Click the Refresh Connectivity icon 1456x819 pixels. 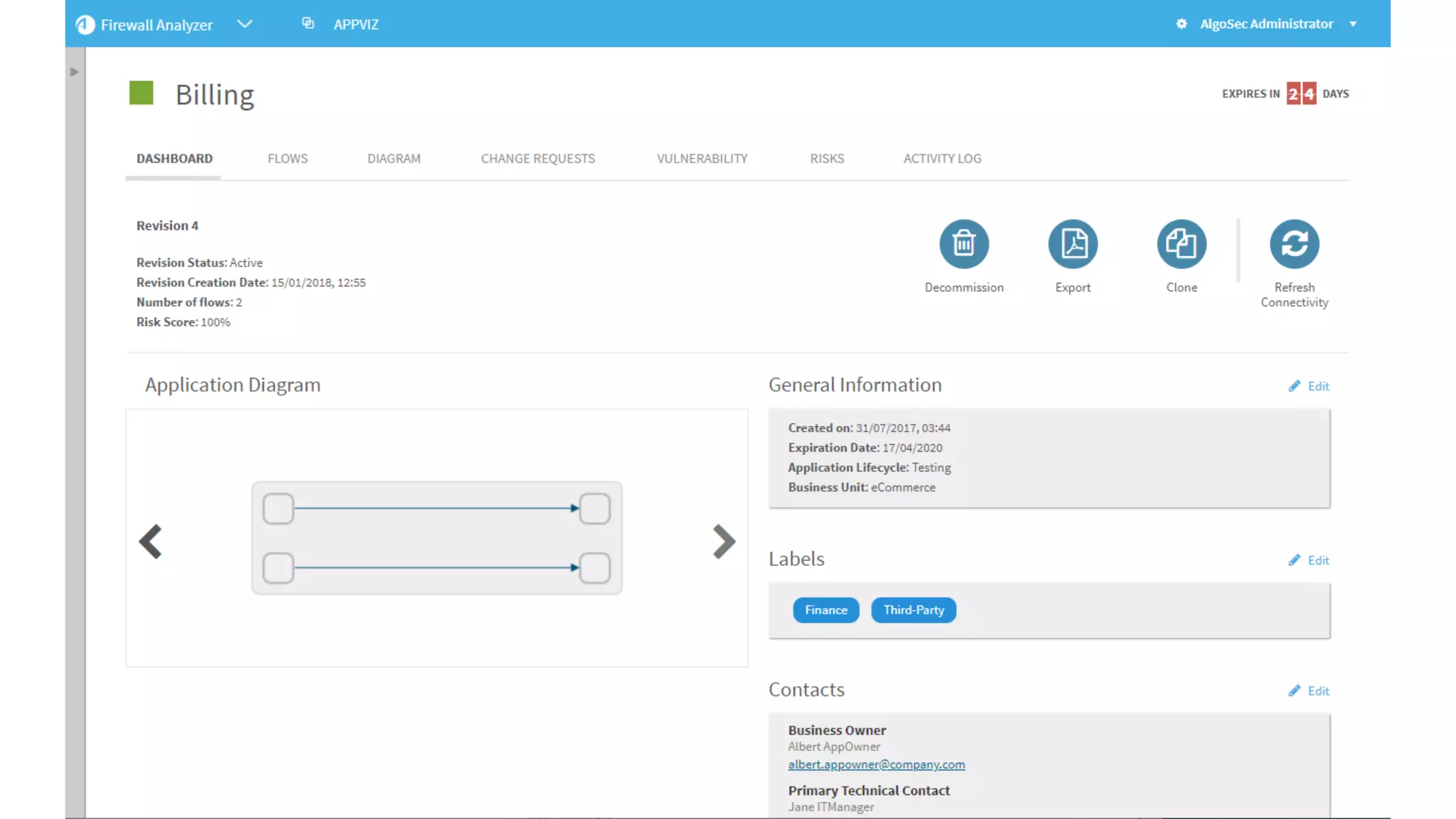click(x=1294, y=244)
